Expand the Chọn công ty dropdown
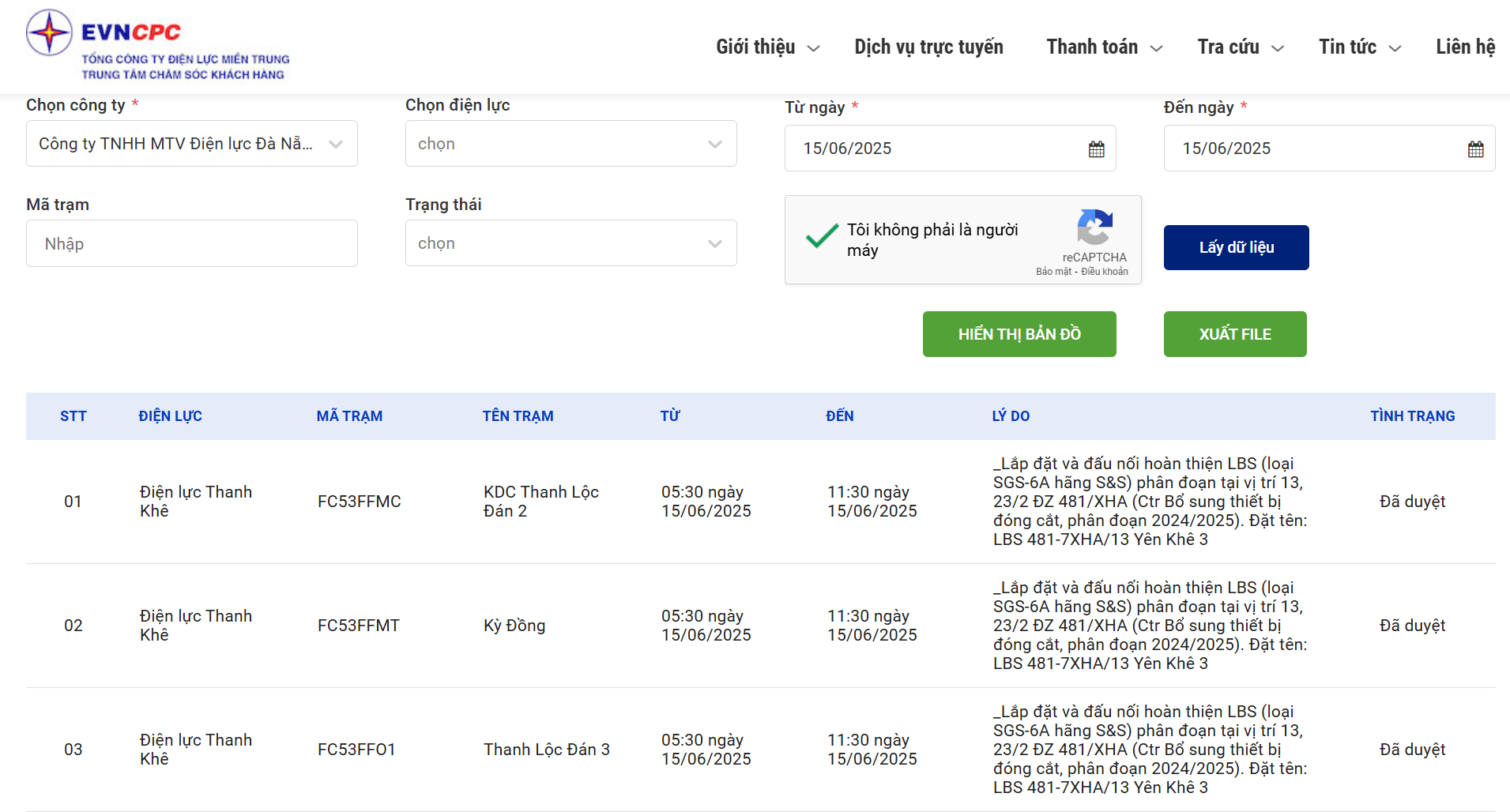1510x812 pixels. pyautogui.click(x=191, y=144)
